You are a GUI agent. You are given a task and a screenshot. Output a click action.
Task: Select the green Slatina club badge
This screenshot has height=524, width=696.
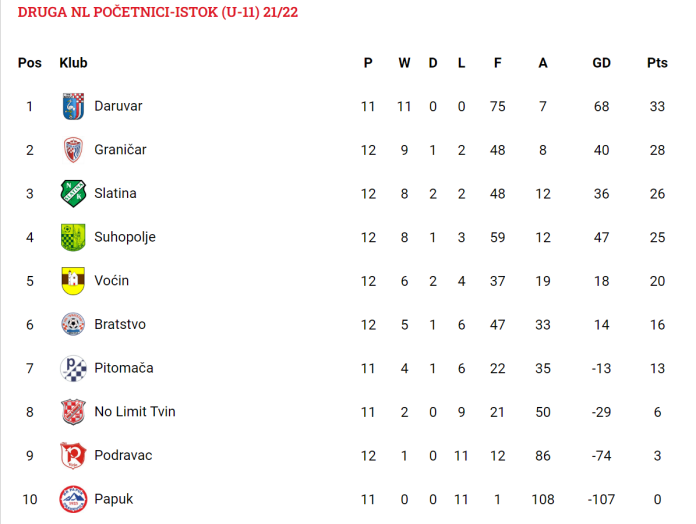[x=73, y=193]
